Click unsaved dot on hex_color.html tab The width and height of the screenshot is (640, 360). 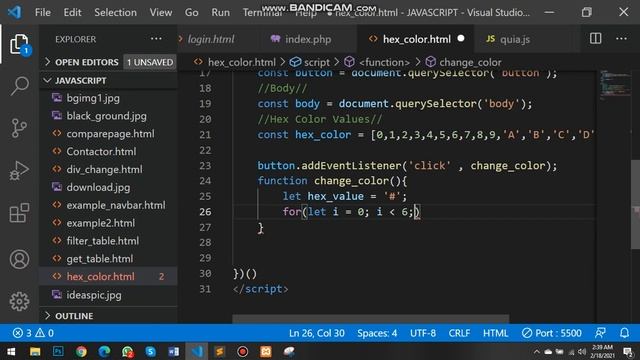pyautogui.click(x=461, y=39)
